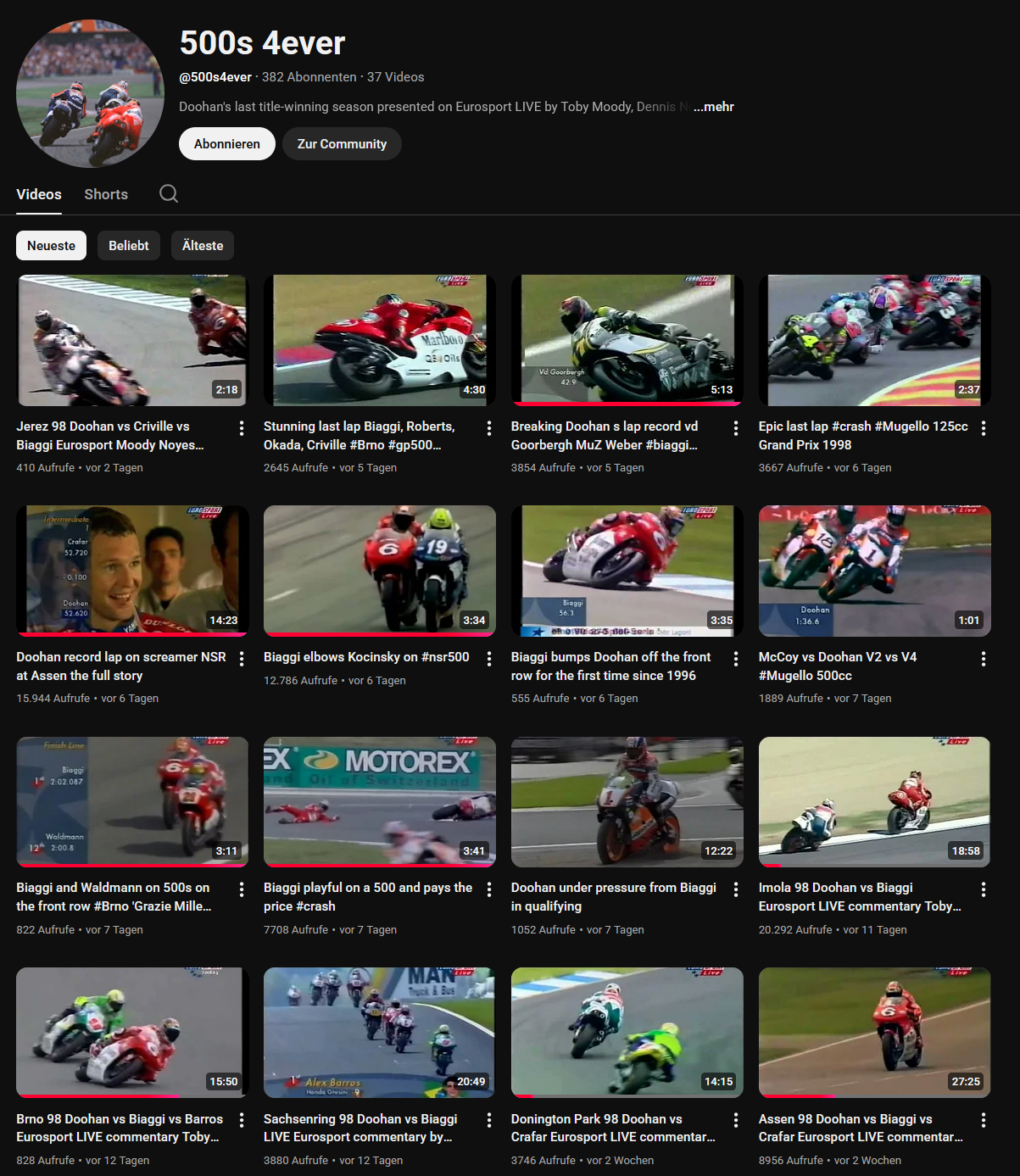Switch to the Videos tab
Viewport: 1020px width, 1176px height.
click(x=39, y=194)
